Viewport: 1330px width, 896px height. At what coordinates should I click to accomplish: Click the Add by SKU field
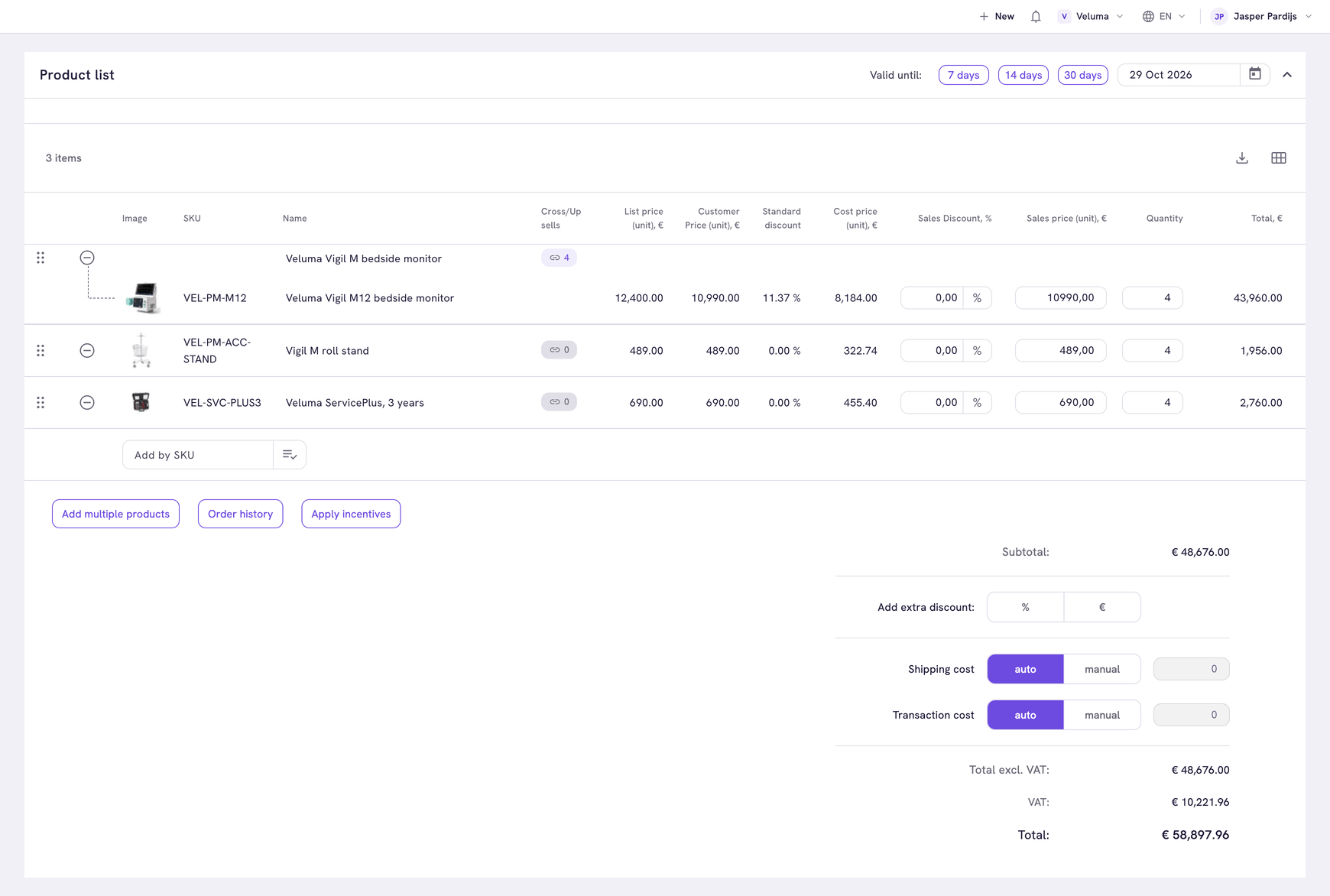[198, 455]
